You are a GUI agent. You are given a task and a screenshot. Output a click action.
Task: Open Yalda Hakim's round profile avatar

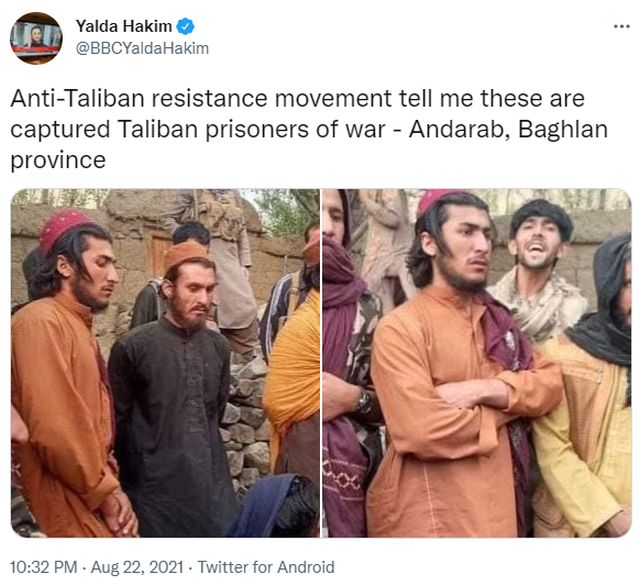(x=36, y=38)
